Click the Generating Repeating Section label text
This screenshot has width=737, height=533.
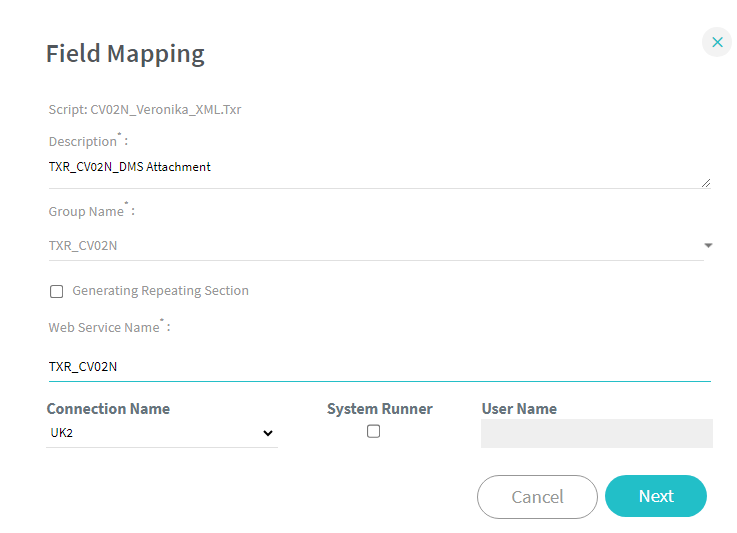pos(160,291)
